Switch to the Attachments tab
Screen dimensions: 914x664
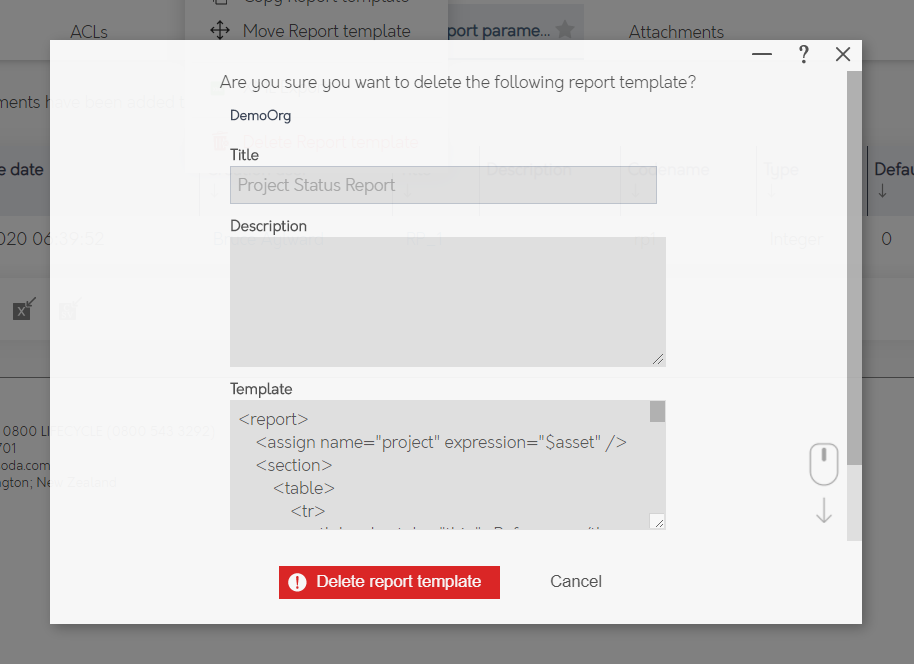click(x=676, y=31)
